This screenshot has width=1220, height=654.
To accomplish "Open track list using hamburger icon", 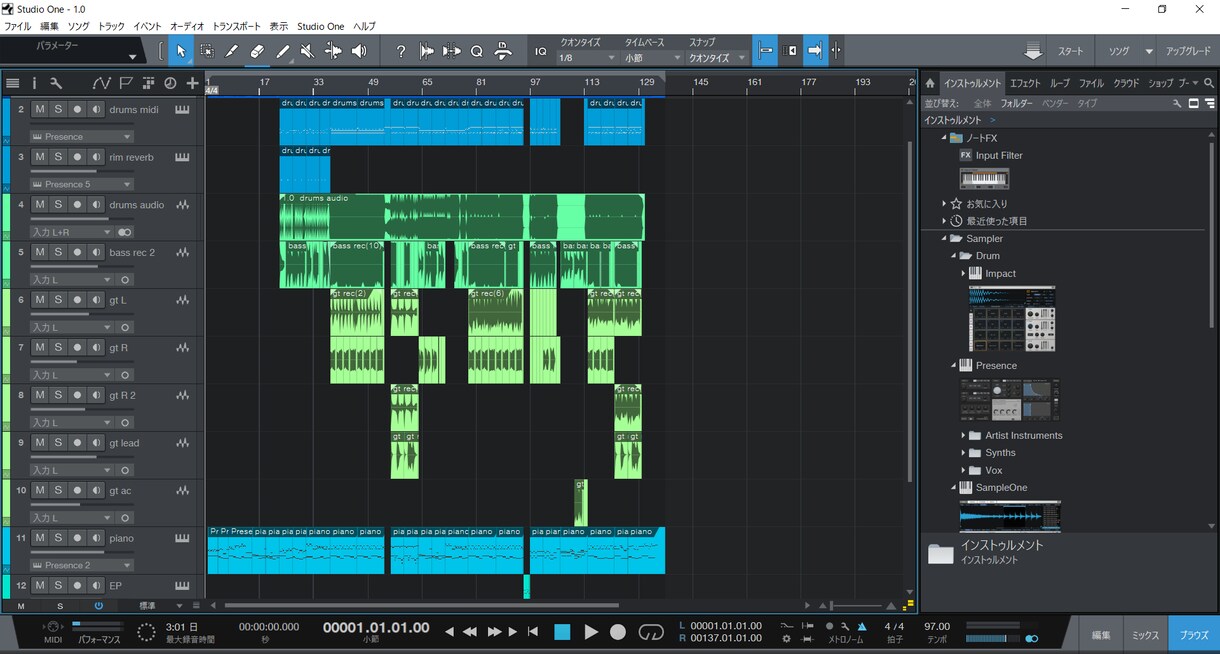I will (13, 83).
